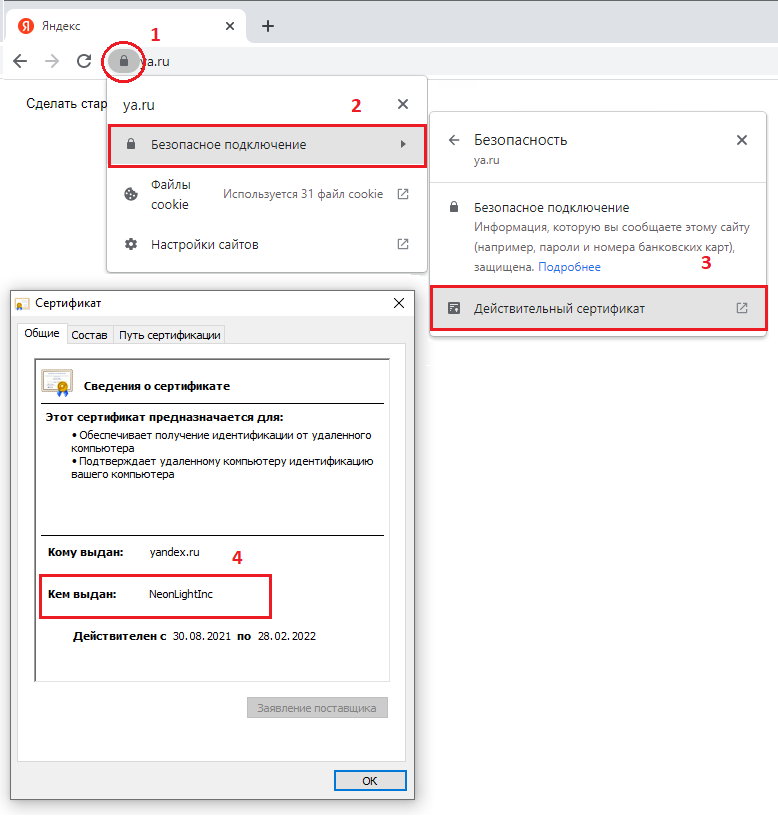Open a new browser tab
Image resolution: width=778 pixels, height=823 pixels.
pyautogui.click(x=267, y=26)
